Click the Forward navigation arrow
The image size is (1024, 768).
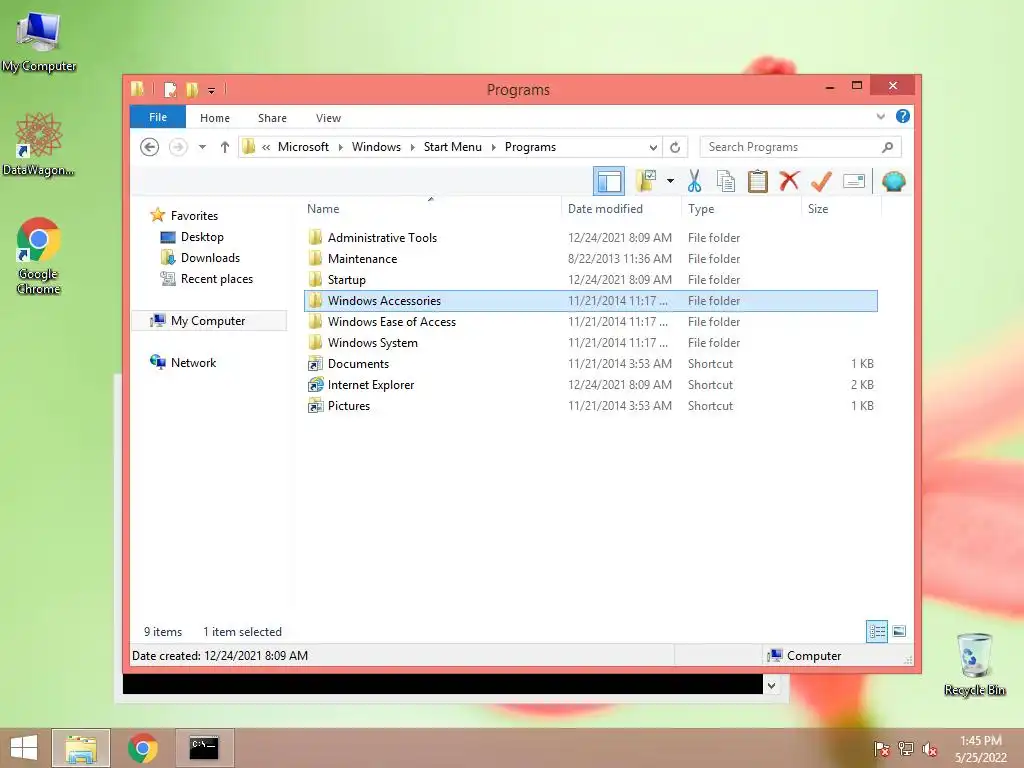coord(178,147)
